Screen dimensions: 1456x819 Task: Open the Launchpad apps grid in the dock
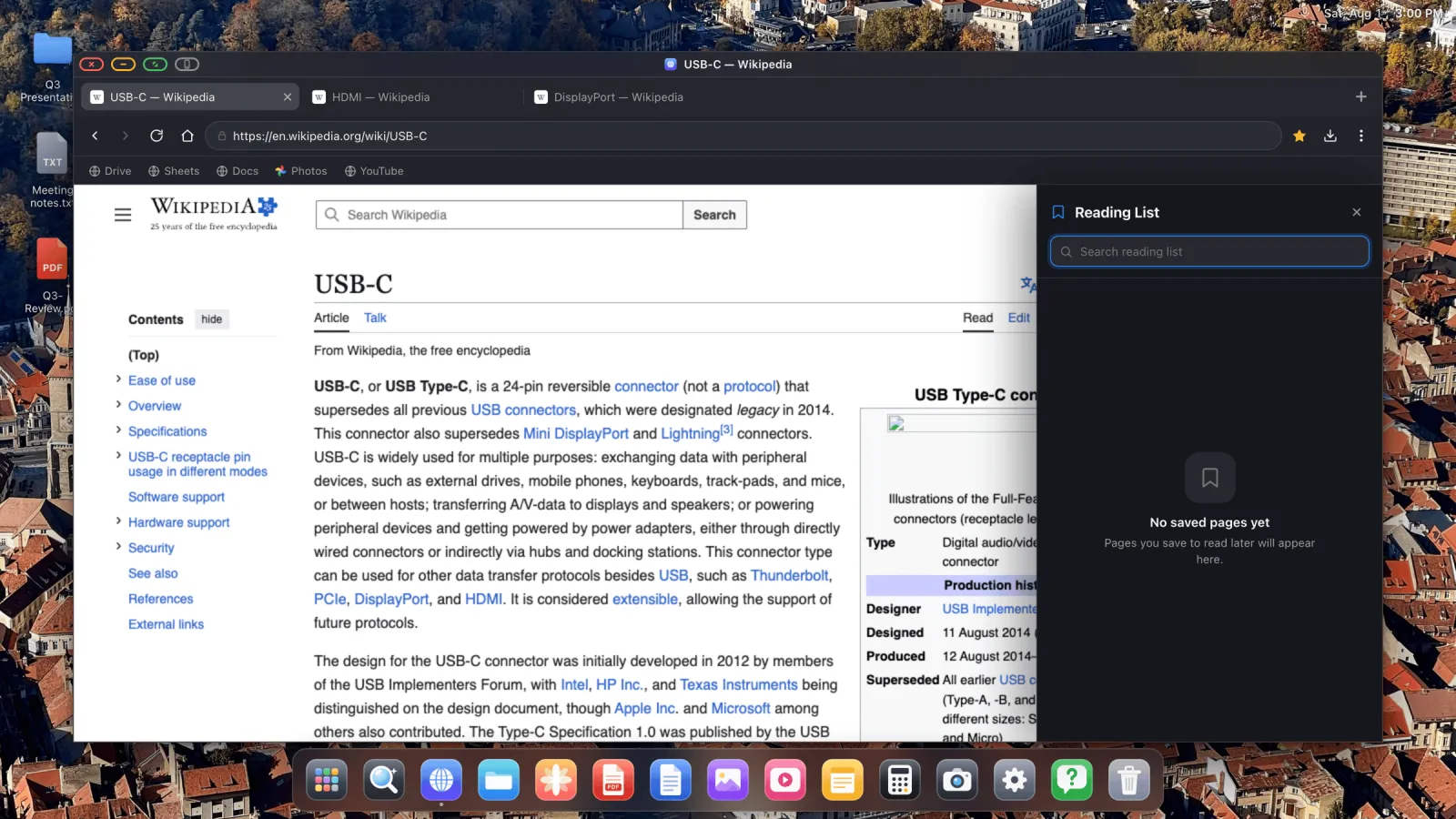point(327,780)
